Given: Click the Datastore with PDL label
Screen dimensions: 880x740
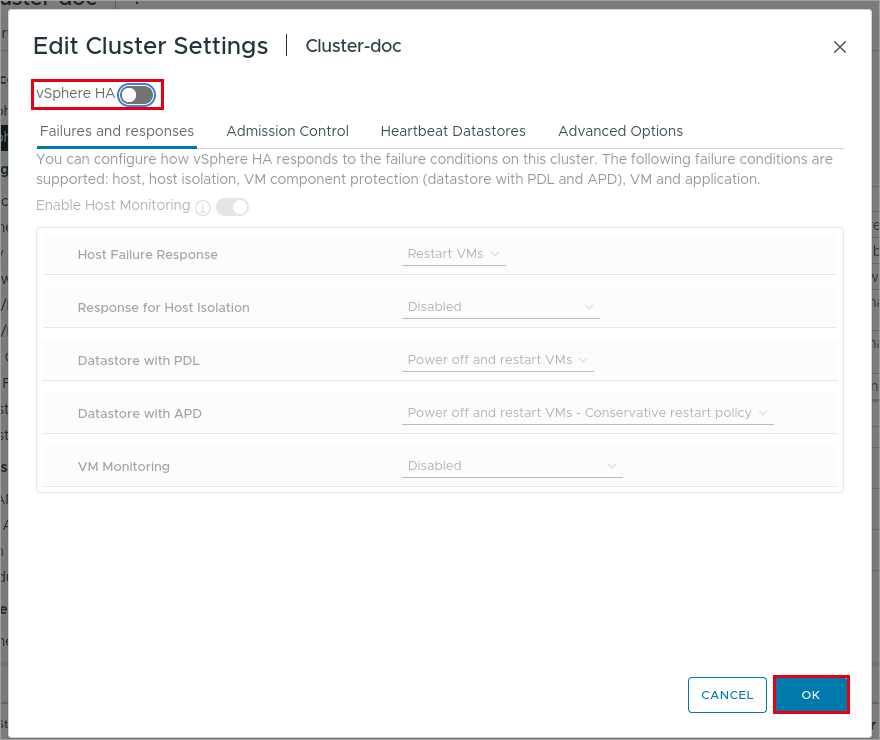Looking at the screenshot, I should pos(139,361).
